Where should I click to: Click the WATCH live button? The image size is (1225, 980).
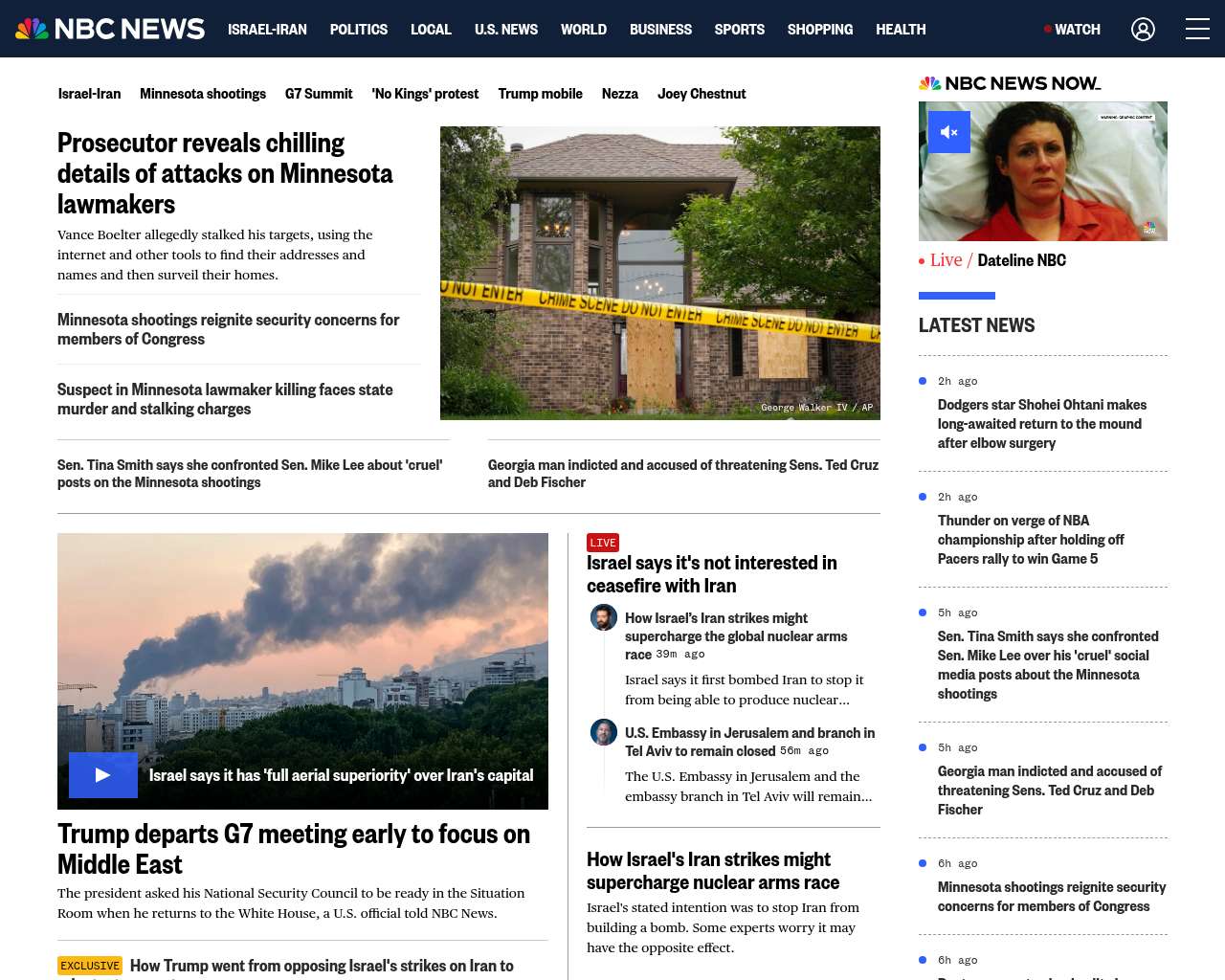pos(1073,30)
